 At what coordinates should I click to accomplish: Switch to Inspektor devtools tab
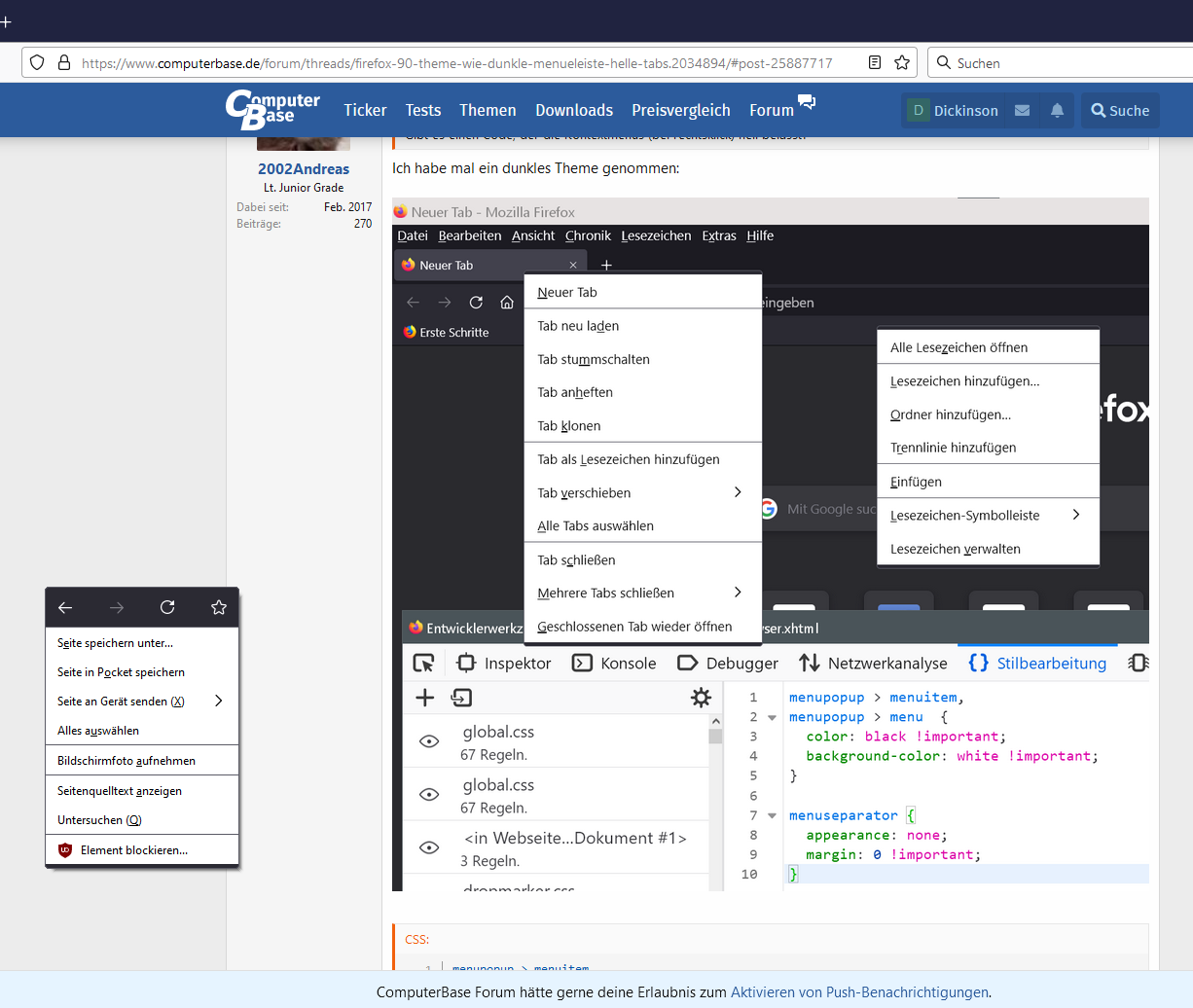coord(504,663)
